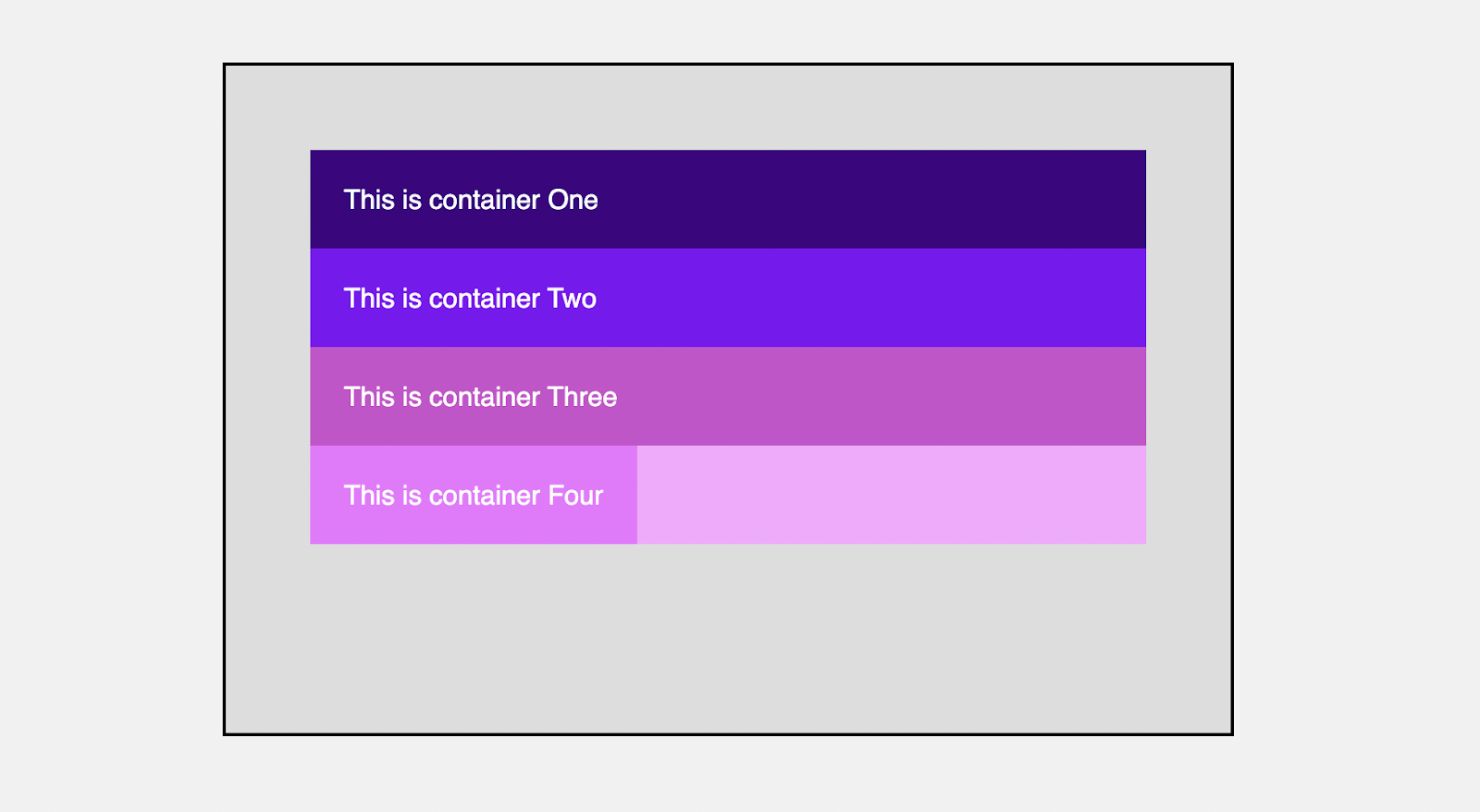Click the gray area above container One
The height and width of the screenshot is (812, 1480).
pyautogui.click(x=728, y=107)
